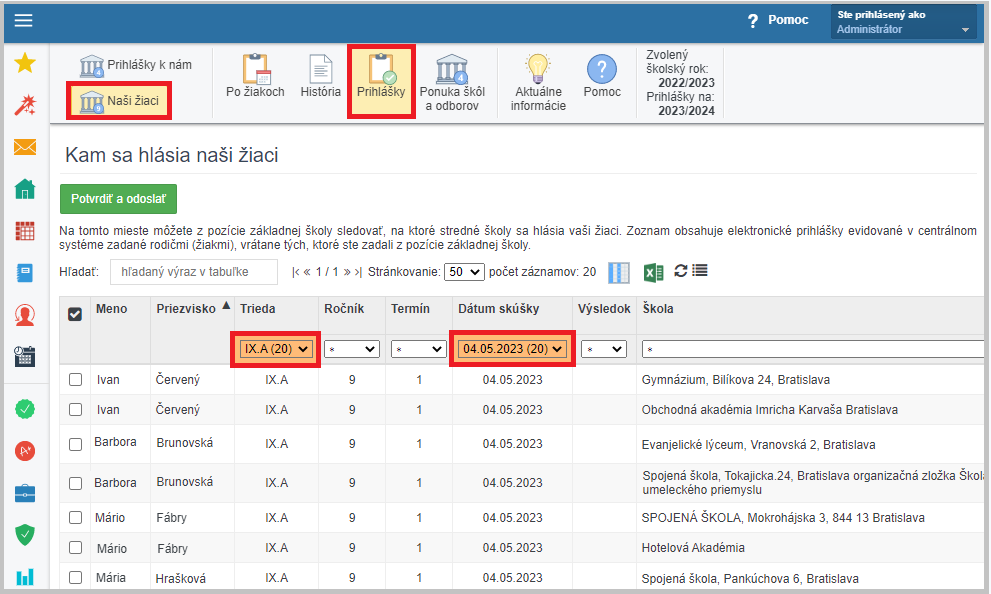The image size is (991, 594).
Task: Click the Trieda column header
Action: point(257,309)
